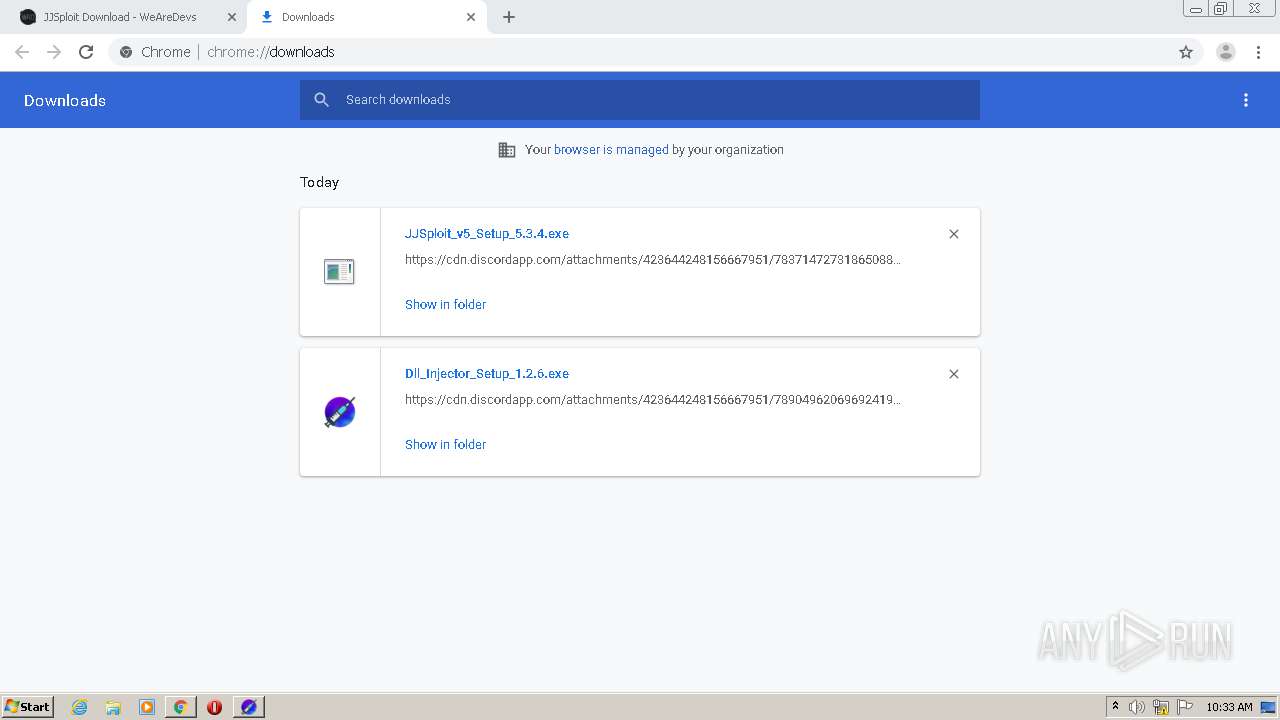This screenshot has height=720, width=1280.
Task: Open the Chrome profile avatar icon
Action: [x=1226, y=52]
